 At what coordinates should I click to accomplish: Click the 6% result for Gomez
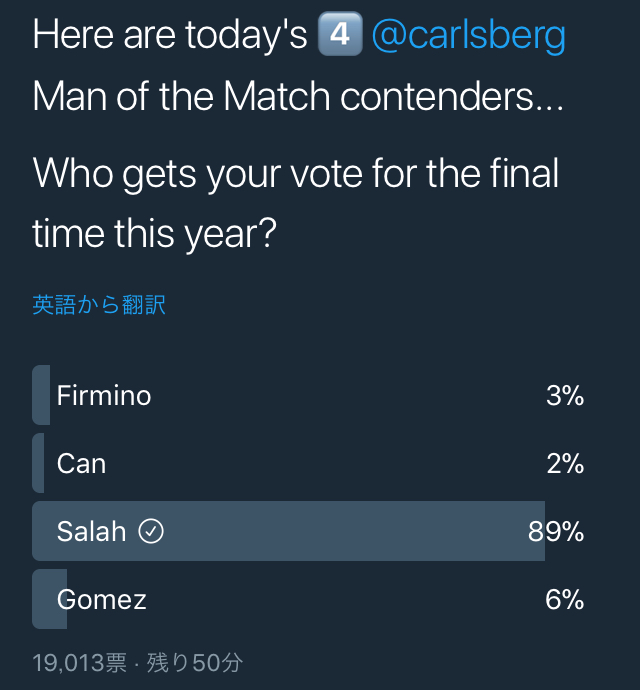click(x=565, y=599)
